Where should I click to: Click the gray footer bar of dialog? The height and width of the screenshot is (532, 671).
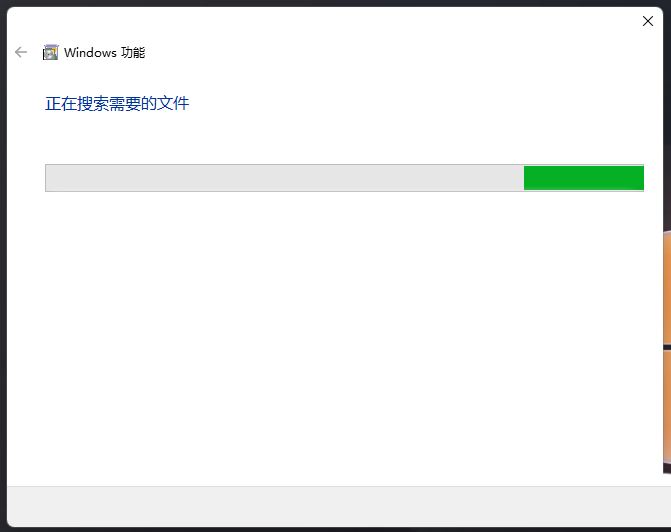point(335,506)
